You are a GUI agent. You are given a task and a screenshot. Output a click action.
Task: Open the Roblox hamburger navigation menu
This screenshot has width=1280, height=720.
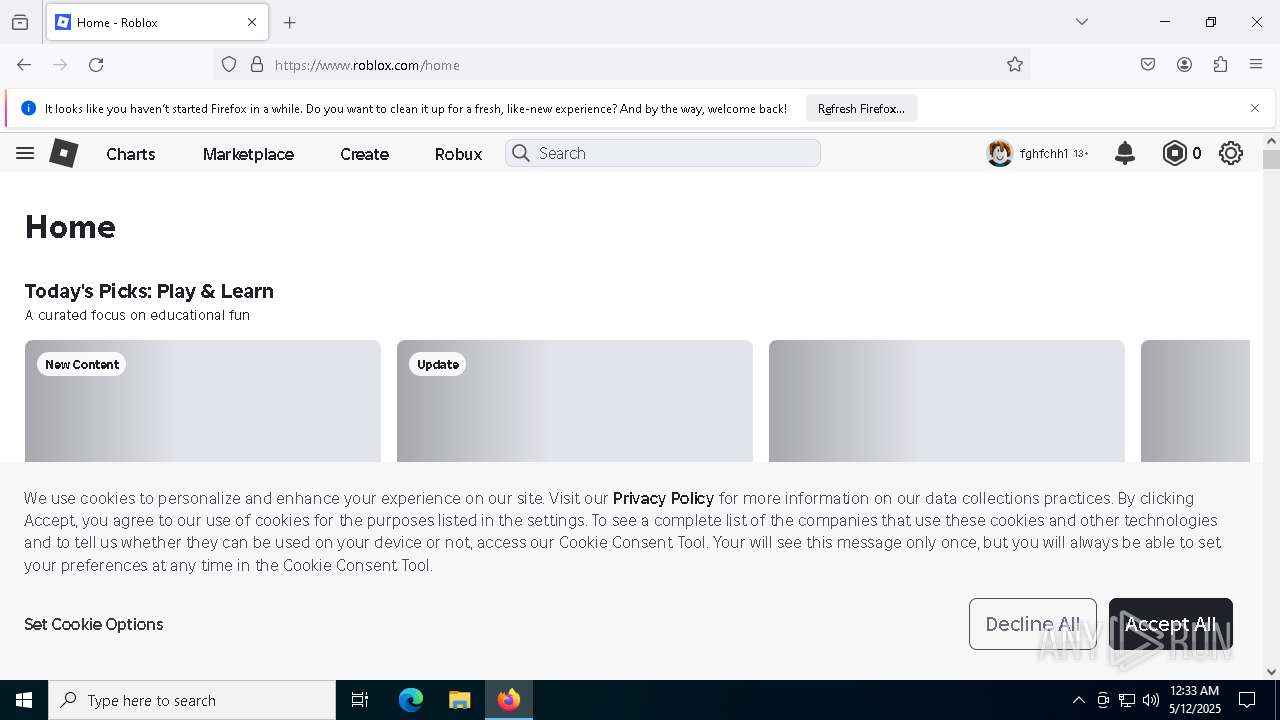click(25, 153)
